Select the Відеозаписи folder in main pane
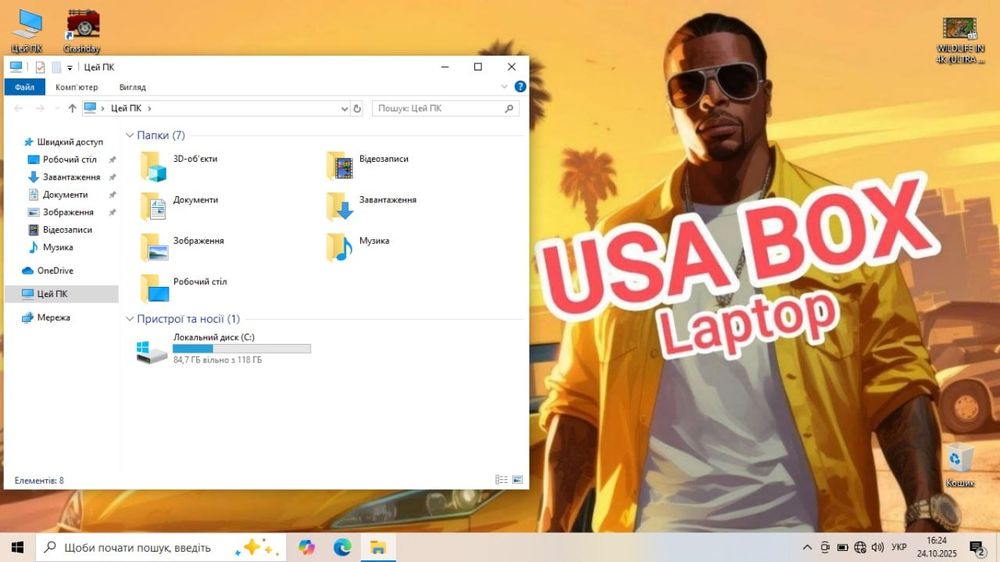The height and width of the screenshot is (562, 1000). point(368,166)
